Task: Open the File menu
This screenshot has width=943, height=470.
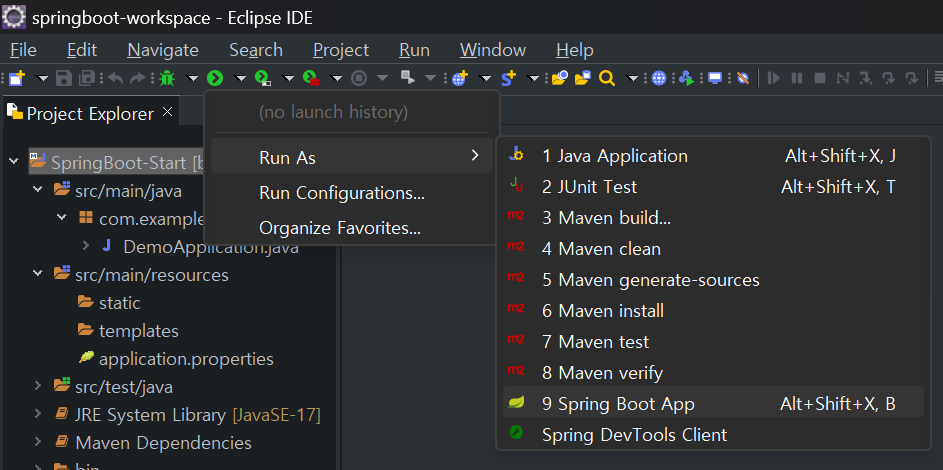Action: click(23, 50)
